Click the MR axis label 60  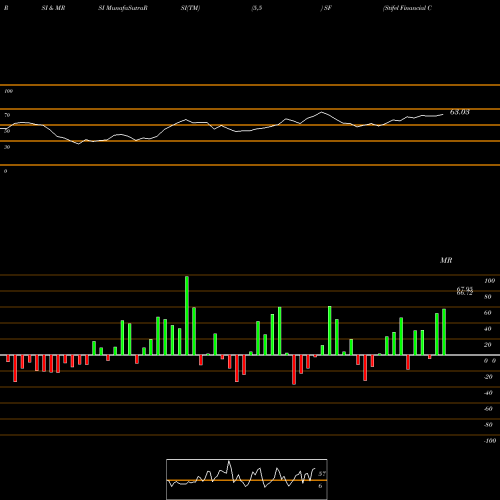[488, 313]
